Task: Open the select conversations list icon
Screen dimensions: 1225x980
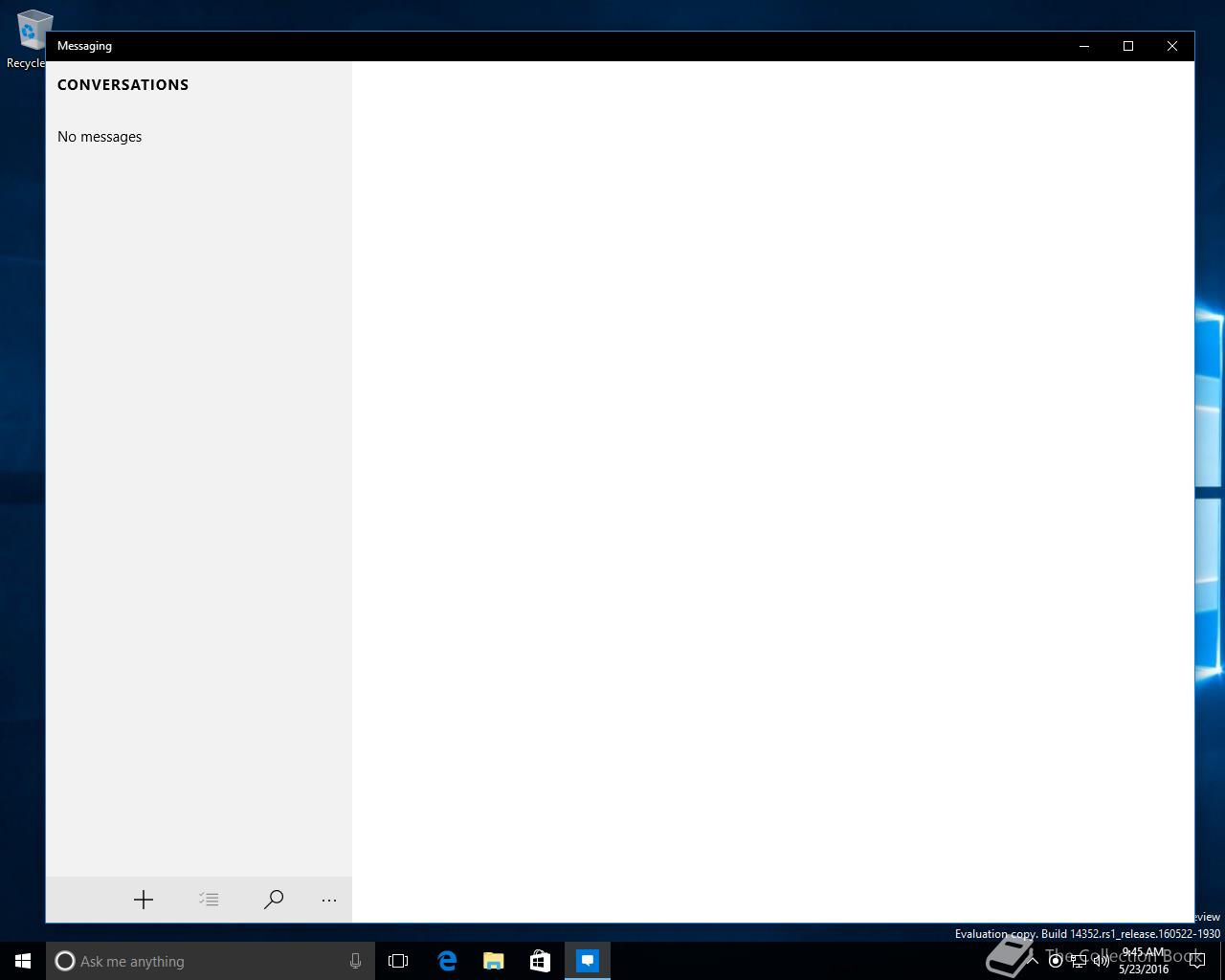Action: point(209,900)
